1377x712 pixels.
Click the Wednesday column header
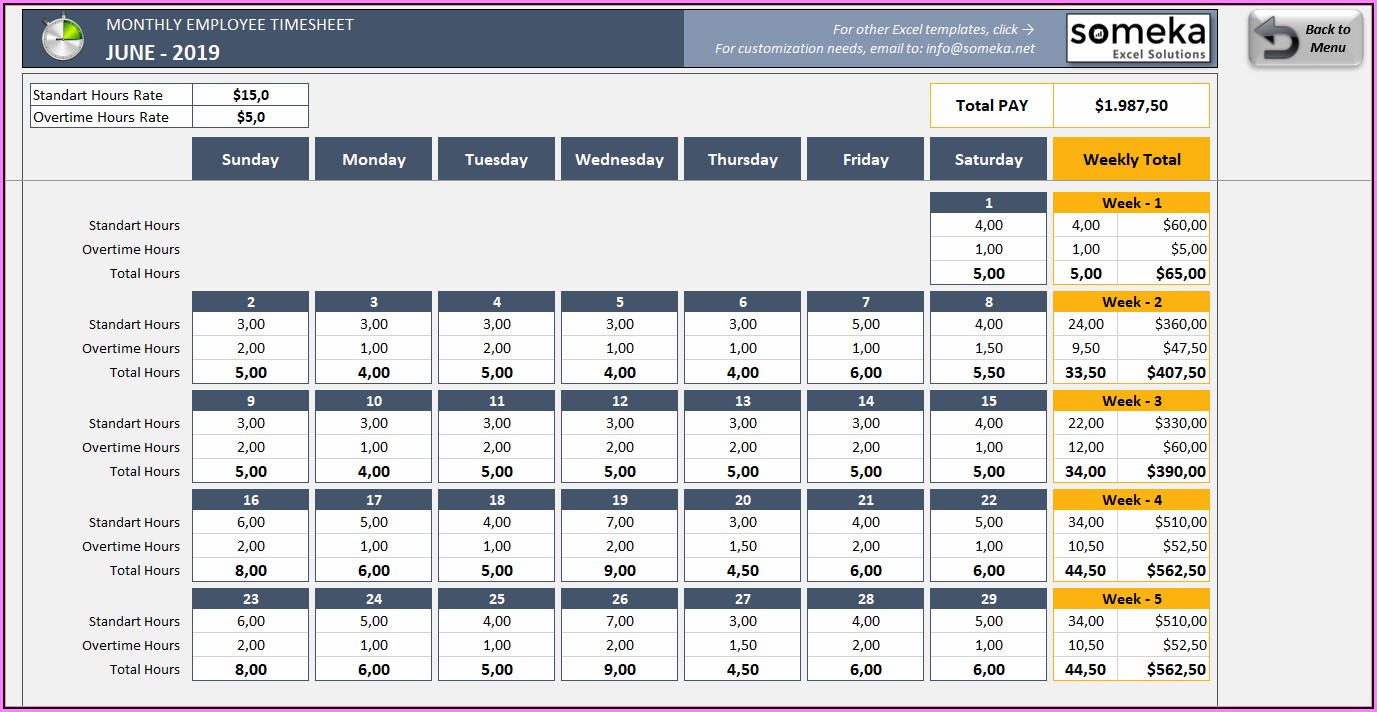click(619, 159)
